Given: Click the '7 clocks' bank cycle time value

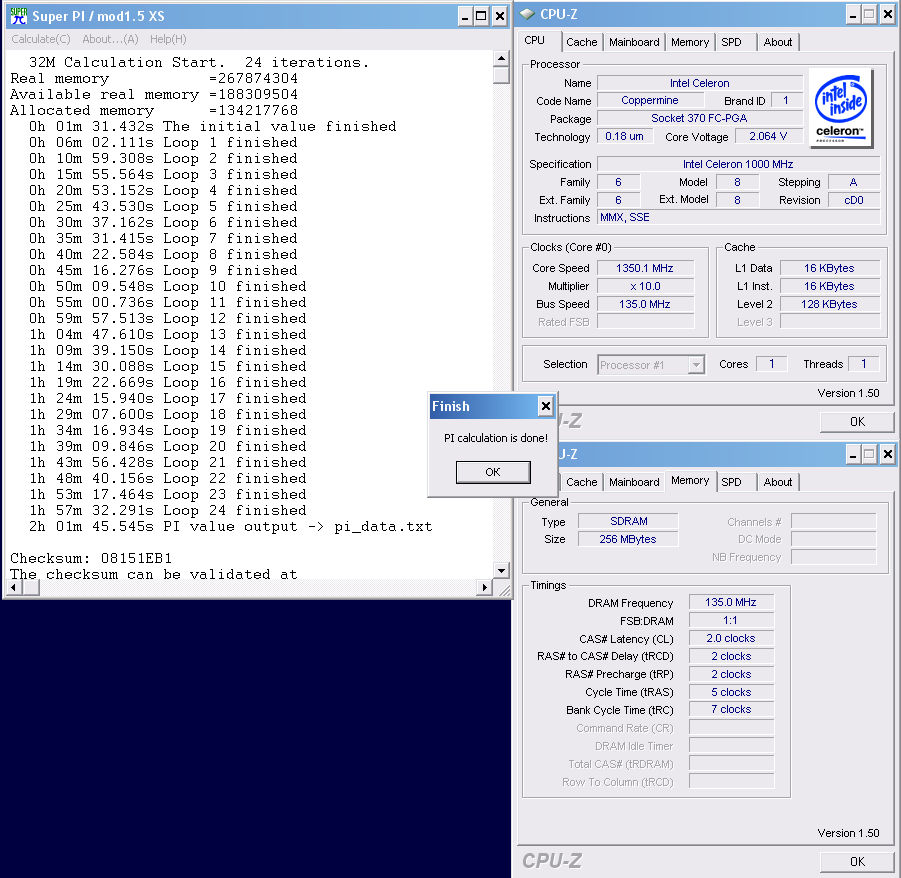Looking at the screenshot, I should click(x=731, y=710).
